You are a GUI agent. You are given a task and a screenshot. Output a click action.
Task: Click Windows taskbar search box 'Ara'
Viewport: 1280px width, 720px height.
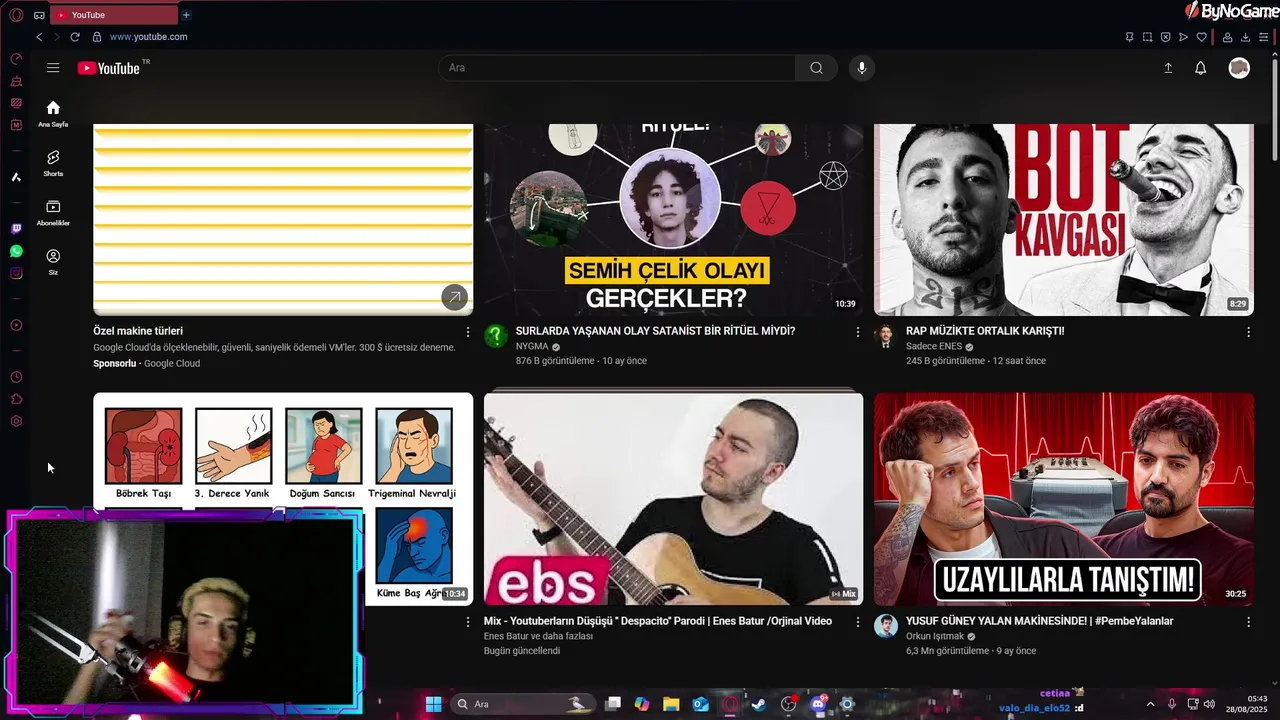click(x=521, y=704)
